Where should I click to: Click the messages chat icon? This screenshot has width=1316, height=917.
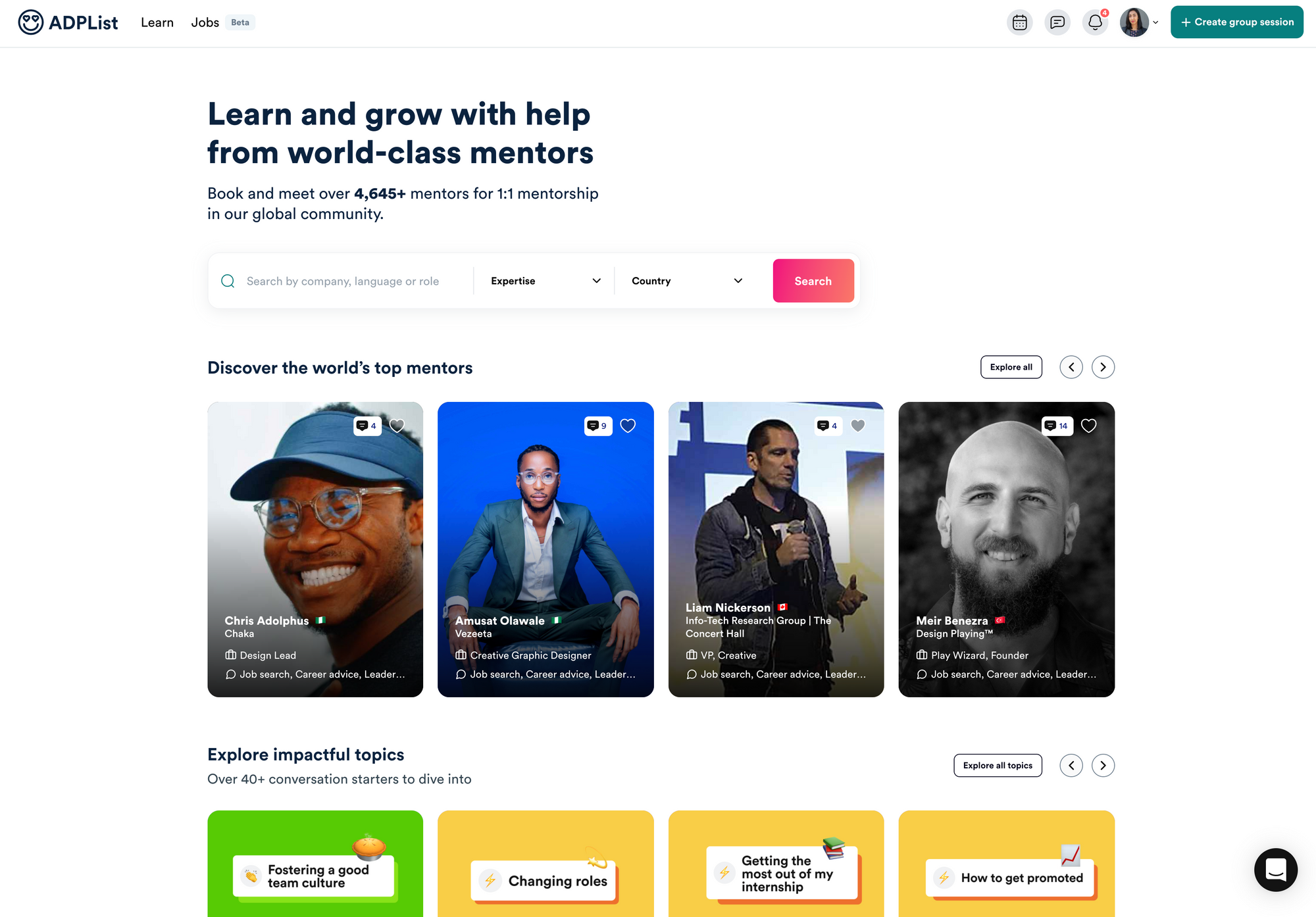(x=1057, y=22)
